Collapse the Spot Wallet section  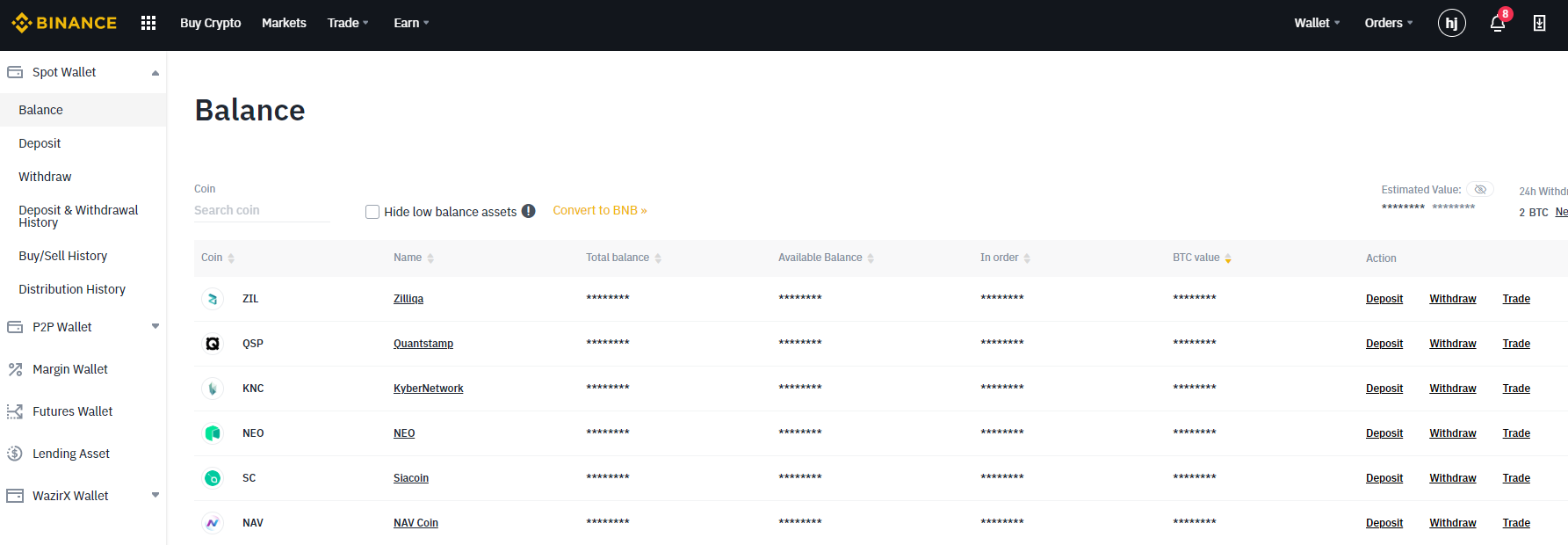tap(155, 73)
